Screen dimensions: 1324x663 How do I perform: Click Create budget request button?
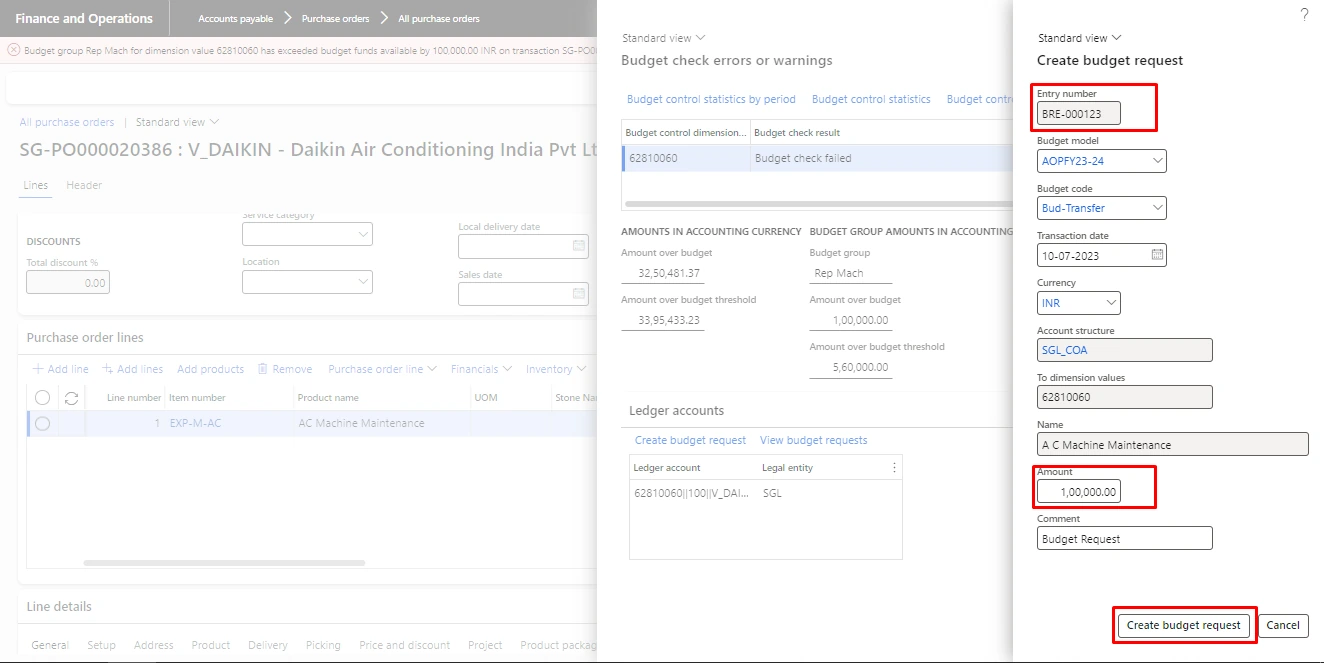click(1184, 625)
